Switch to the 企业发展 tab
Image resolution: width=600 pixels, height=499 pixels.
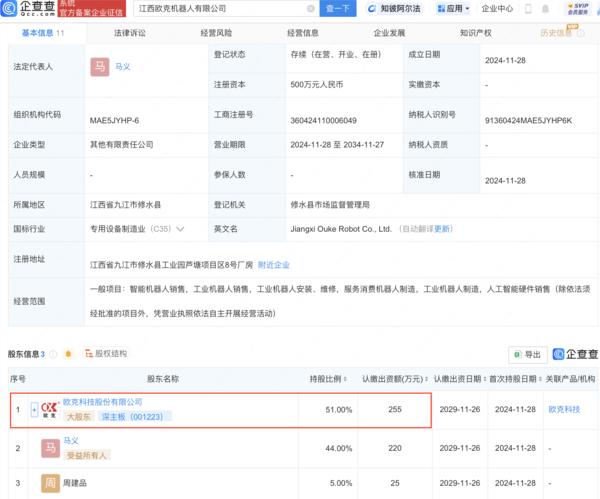pos(389,33)
